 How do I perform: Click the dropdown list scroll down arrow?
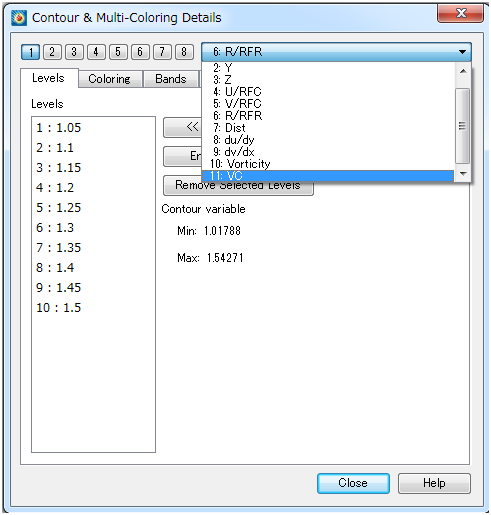[x=463, y=173]
